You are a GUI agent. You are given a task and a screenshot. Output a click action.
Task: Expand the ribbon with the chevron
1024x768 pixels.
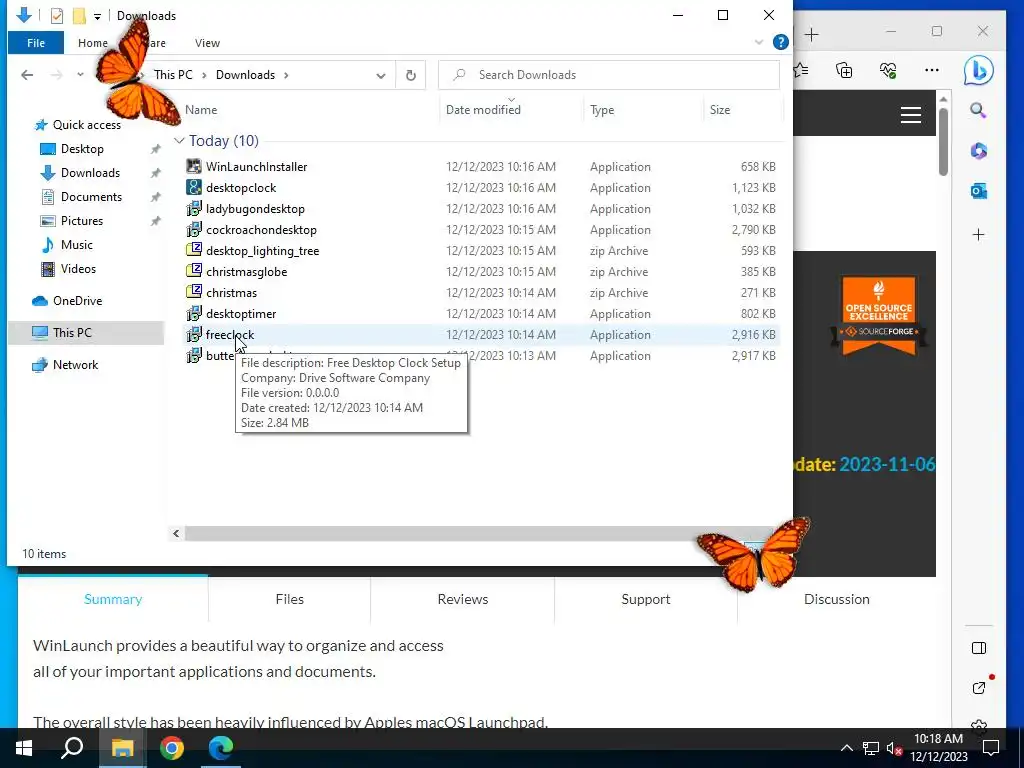coord(759,42)
